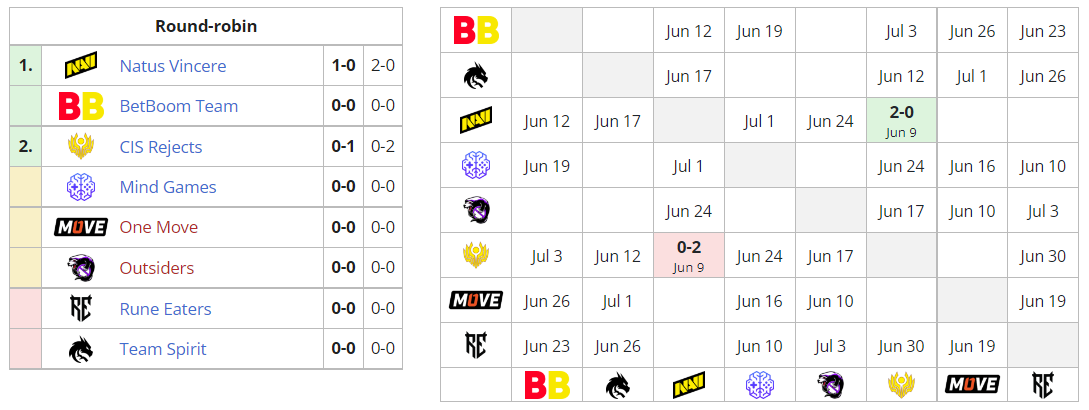This screenshot has height=410, width=1089.
Task: Click Mind Games logo in standings list
Action: pyautogui.click(x=80, y=187)
